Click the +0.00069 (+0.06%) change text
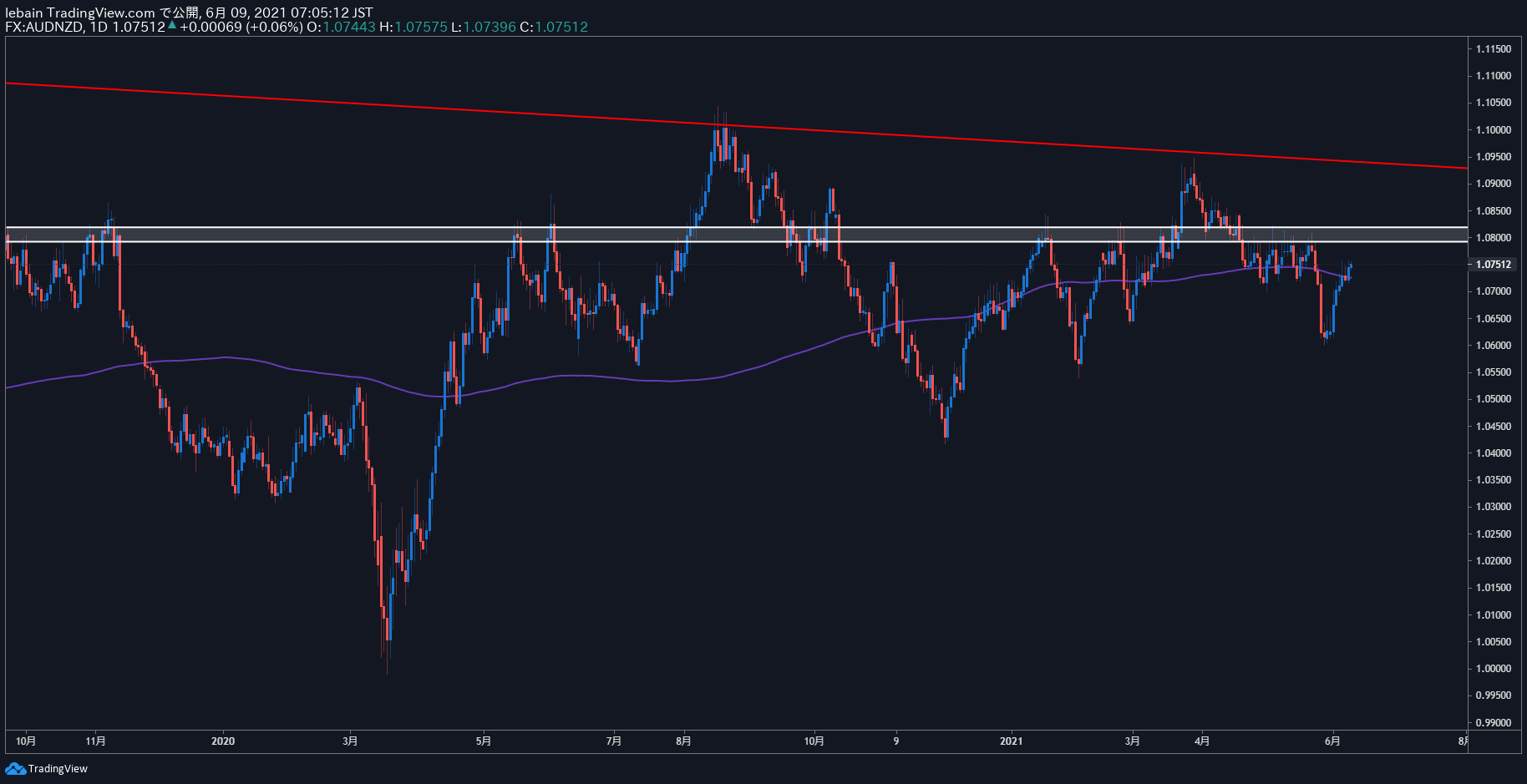The width and height of the screenshot is (1527, 784). click(241, 27)
